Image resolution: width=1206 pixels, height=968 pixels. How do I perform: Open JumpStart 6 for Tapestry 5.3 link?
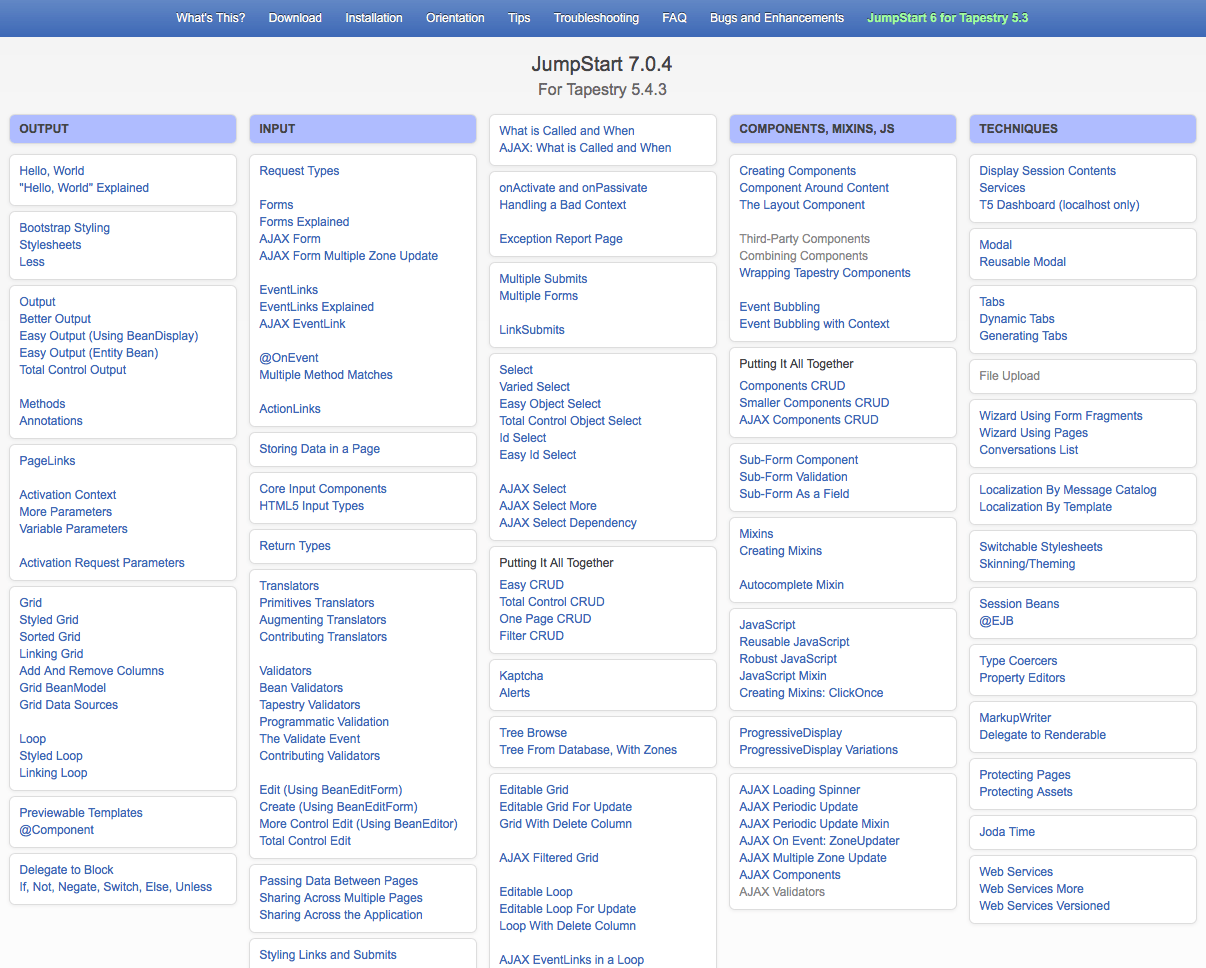point(947,18)
